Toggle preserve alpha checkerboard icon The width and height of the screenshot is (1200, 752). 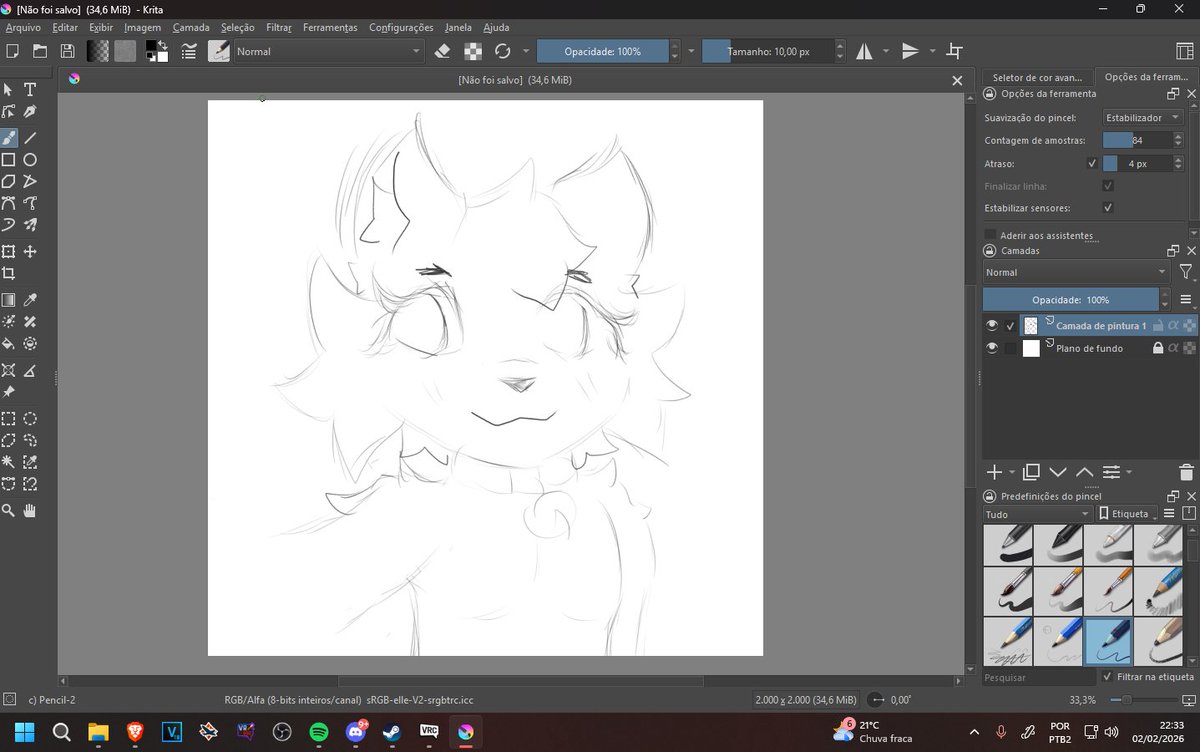(473, 51)
